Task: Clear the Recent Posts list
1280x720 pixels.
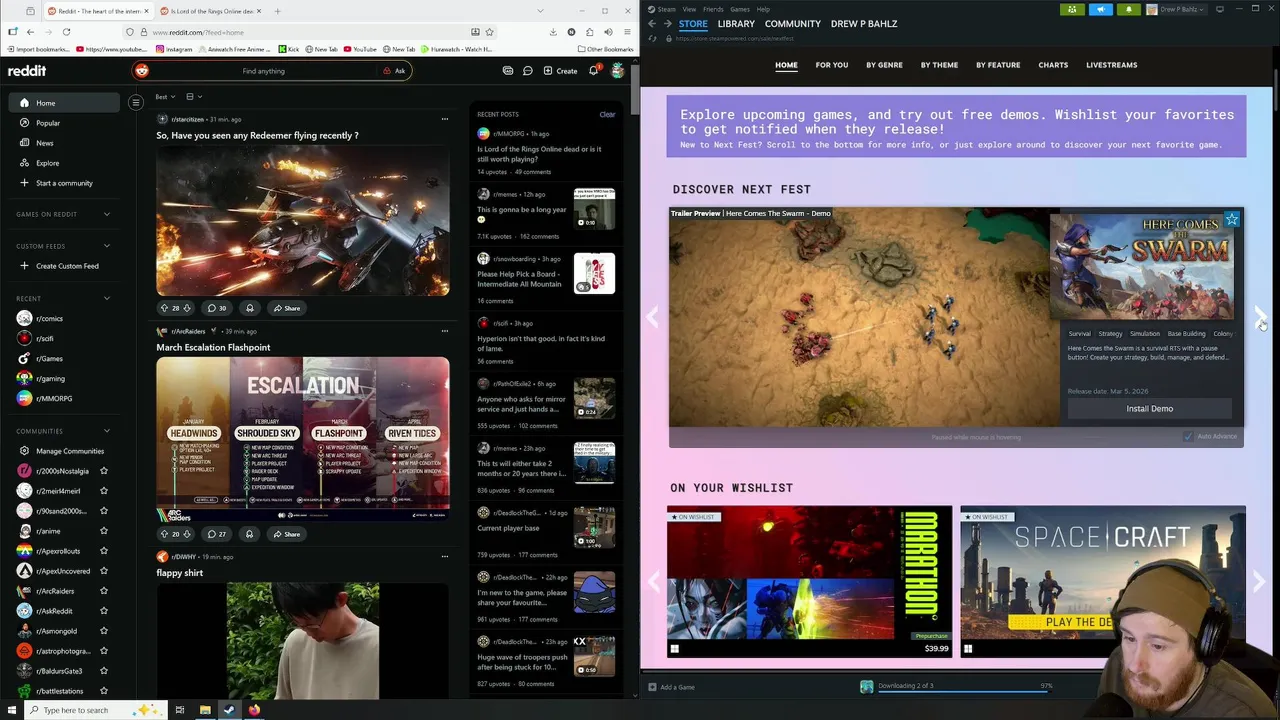Action: tap(607, 114)
